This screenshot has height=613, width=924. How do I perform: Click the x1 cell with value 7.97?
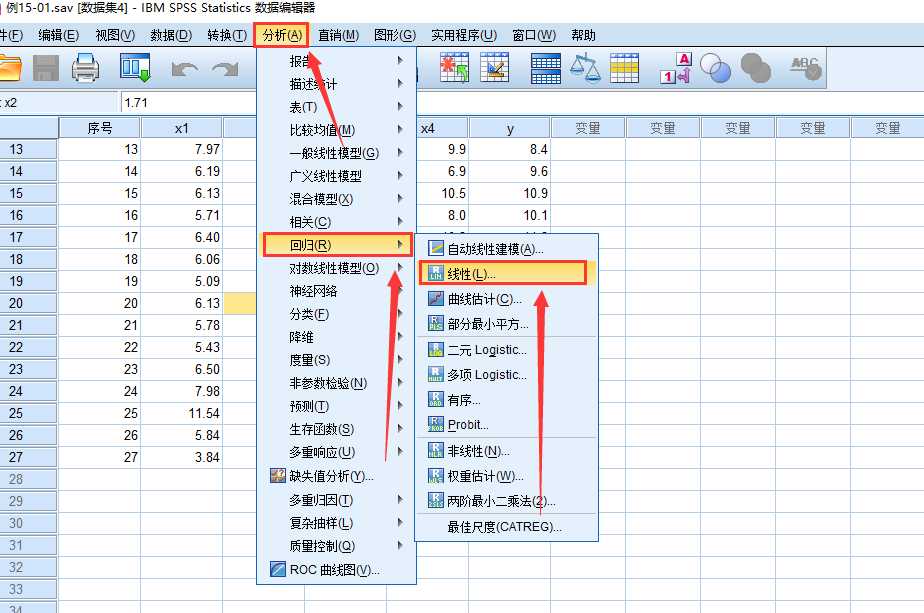click(x=182, y=149)
